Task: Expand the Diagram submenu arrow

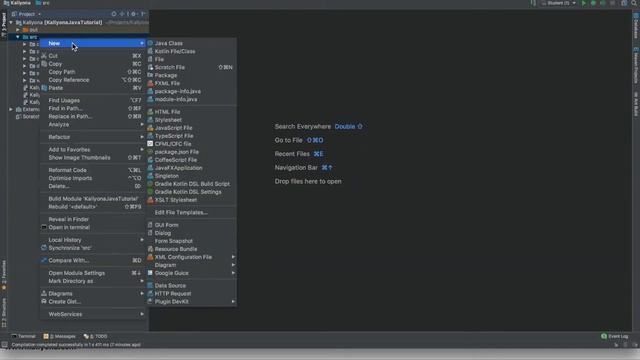Action: [x=233, y=265]
